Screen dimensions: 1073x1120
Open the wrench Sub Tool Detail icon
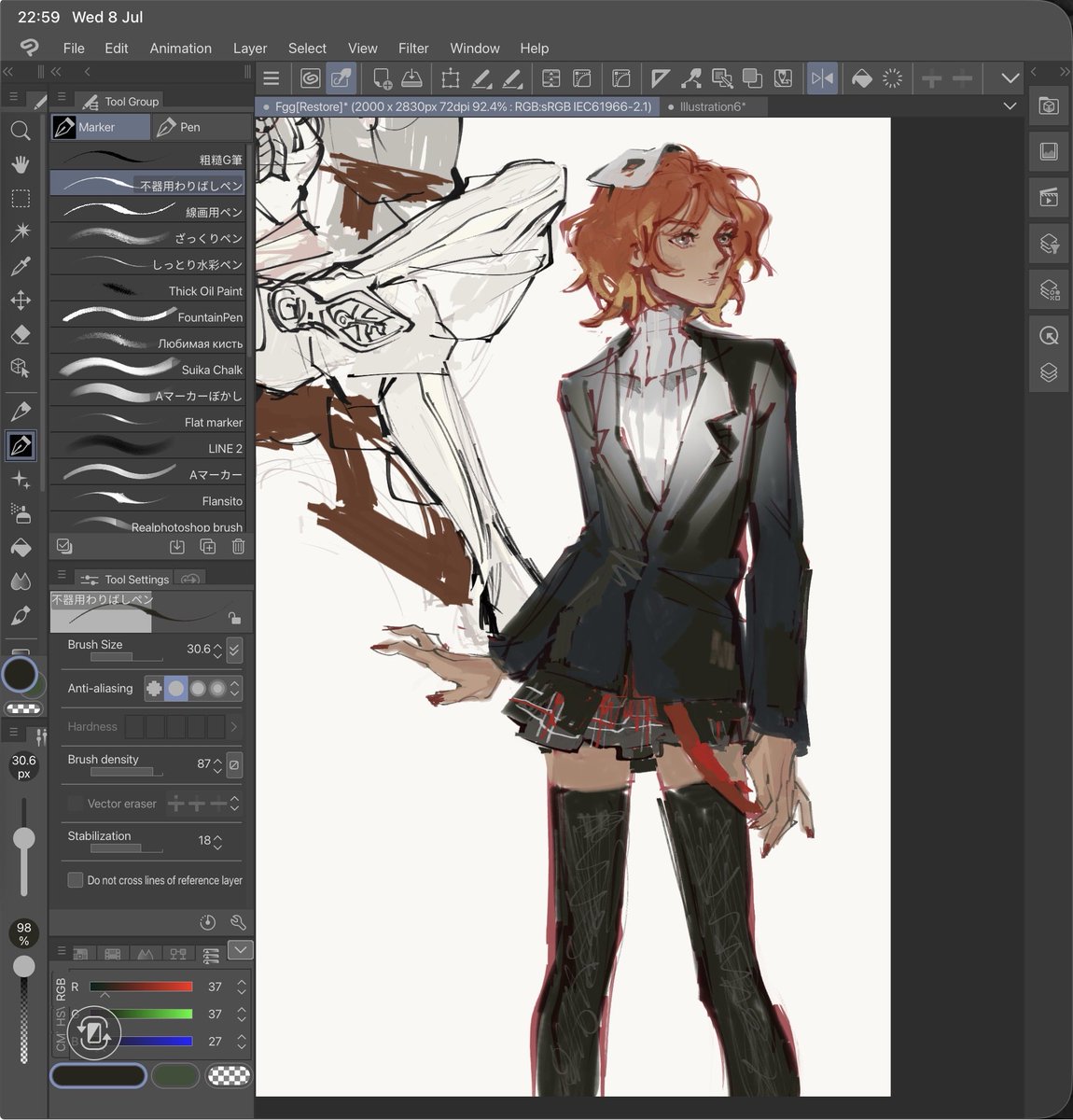pos(238,922)
